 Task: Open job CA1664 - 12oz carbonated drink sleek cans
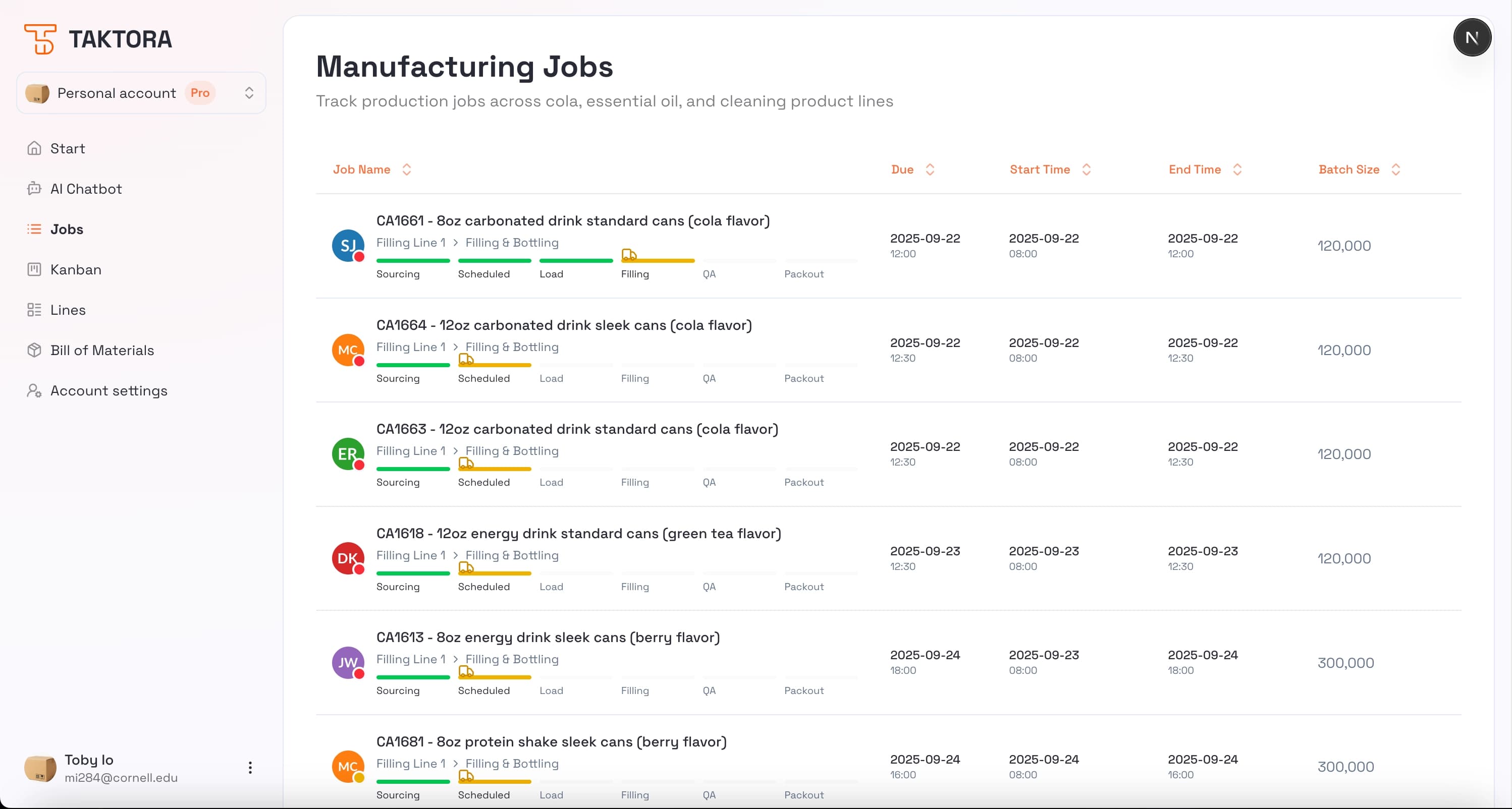tap(565, 324)
